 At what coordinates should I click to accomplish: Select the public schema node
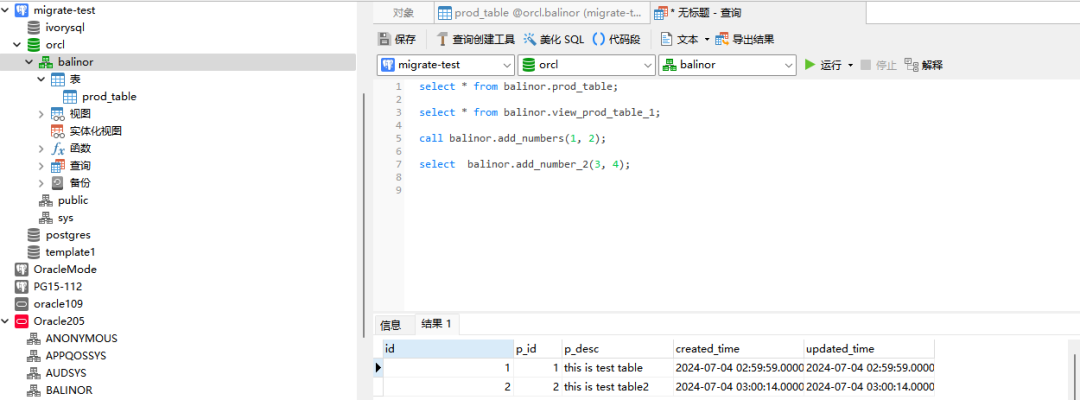tap(72, 200)
